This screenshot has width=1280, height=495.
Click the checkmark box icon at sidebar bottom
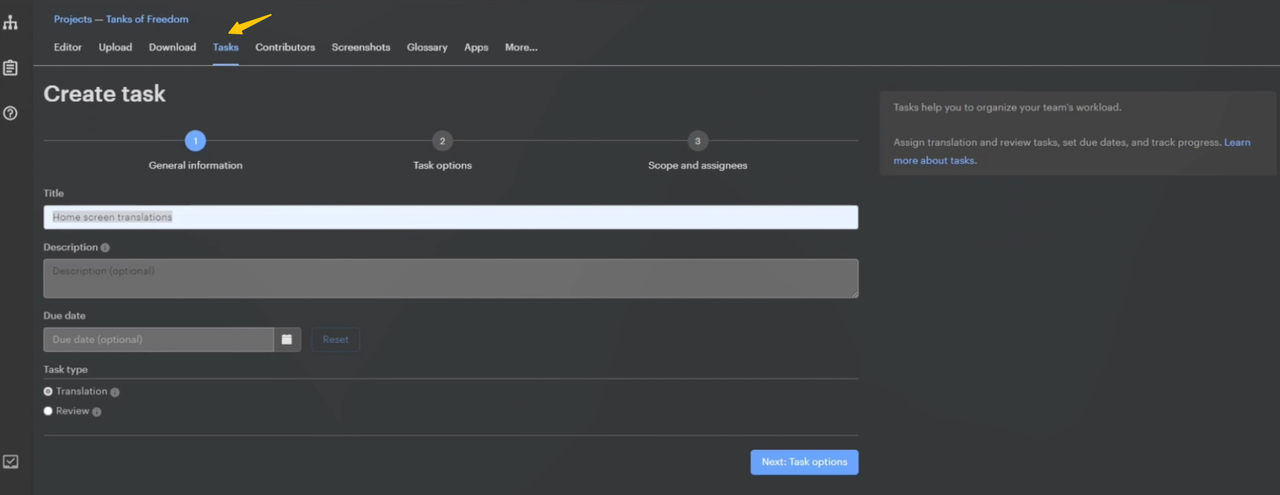(x=10, y=461)
